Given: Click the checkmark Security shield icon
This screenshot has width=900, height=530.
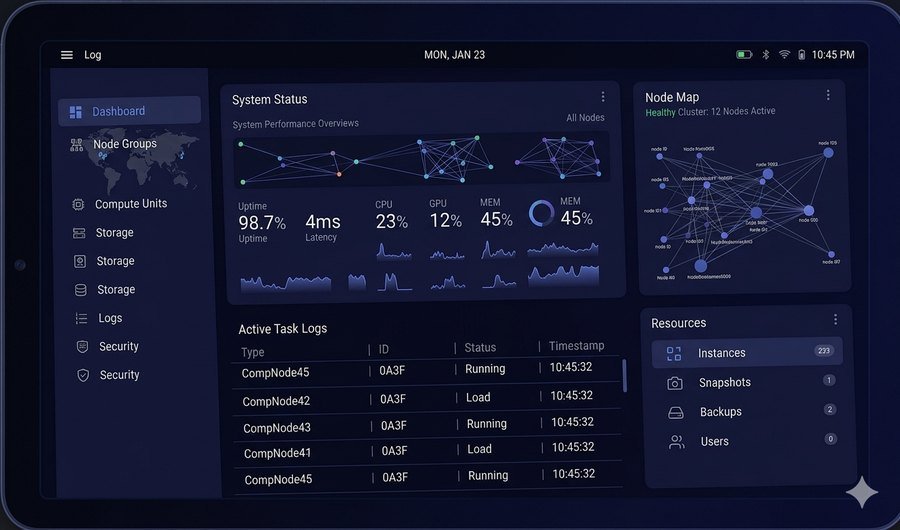Looking at the screenshot, I should (x=83, y=375).
